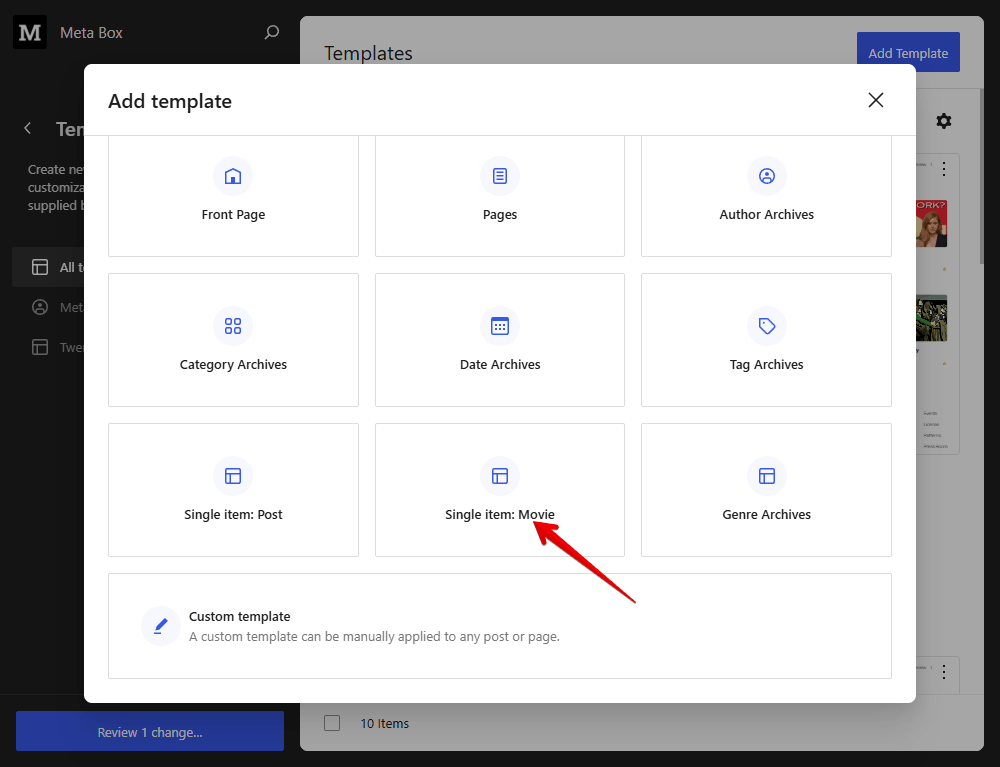Click the All templates layout icon in sidebar
Image resolution: width=1000 pixels, height=767 pixels.
[x=40, y=267]
